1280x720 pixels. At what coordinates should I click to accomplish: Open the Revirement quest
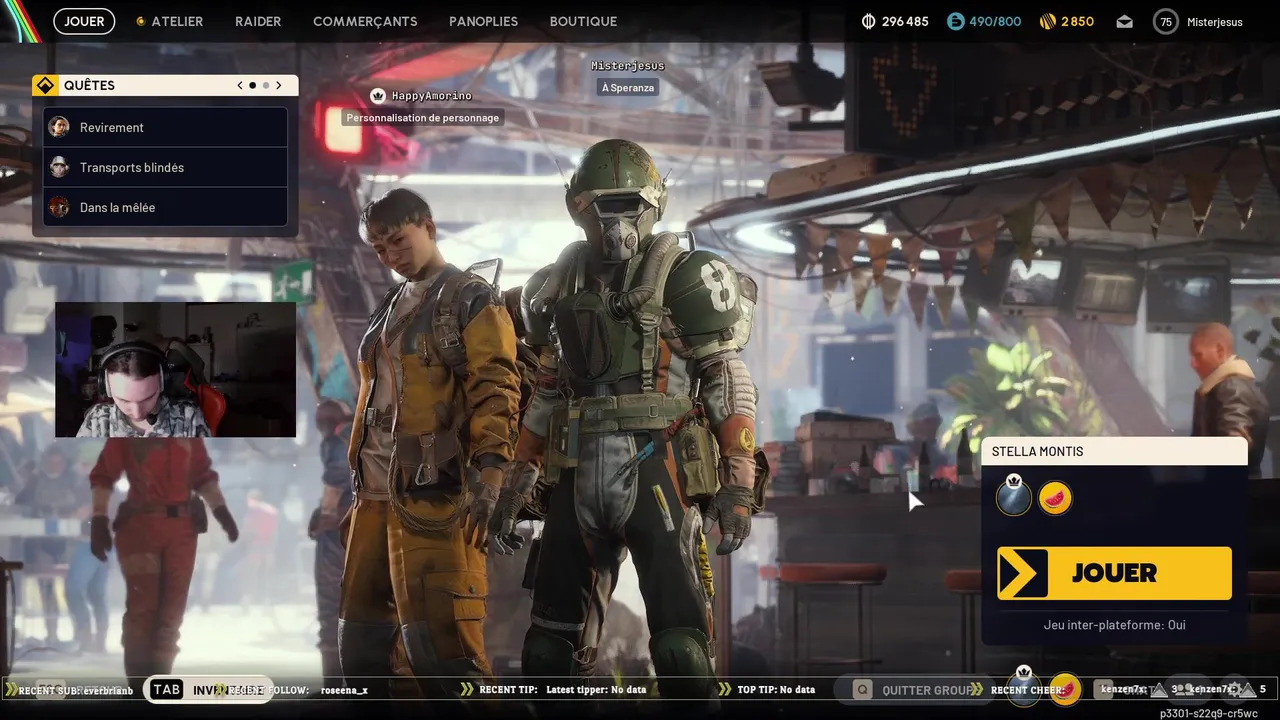click(166, 127)
